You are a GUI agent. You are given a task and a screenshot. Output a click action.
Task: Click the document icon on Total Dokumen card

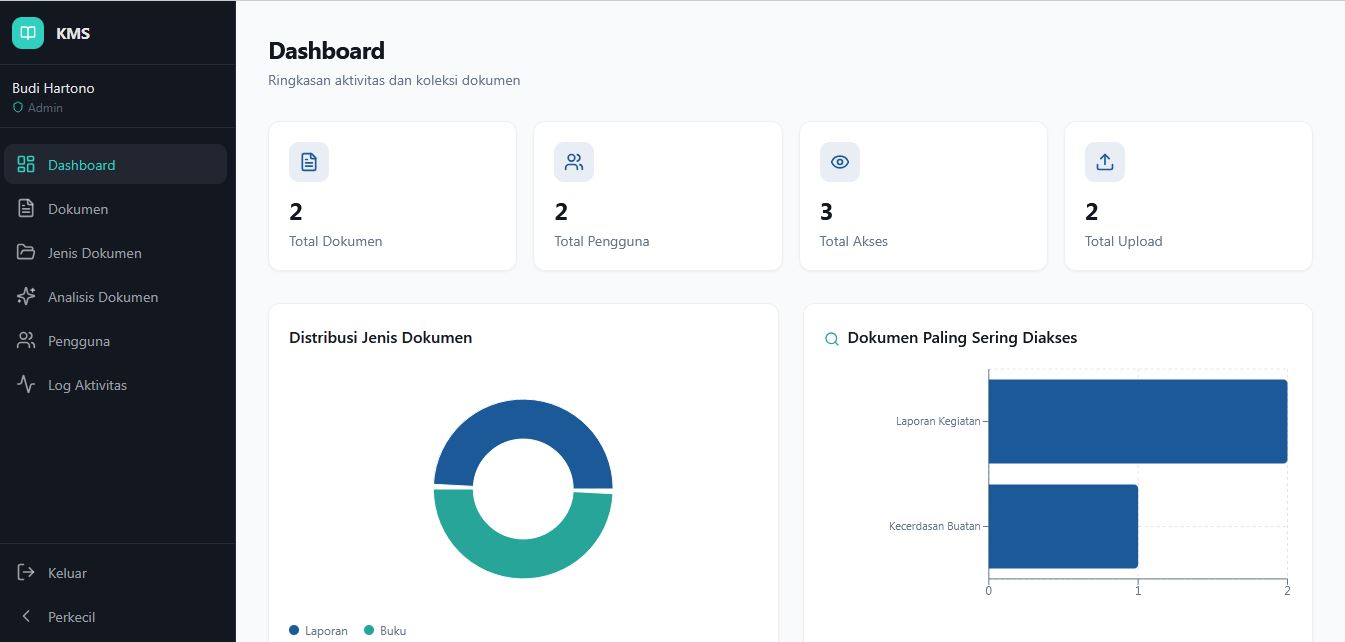tap(308, 162)
